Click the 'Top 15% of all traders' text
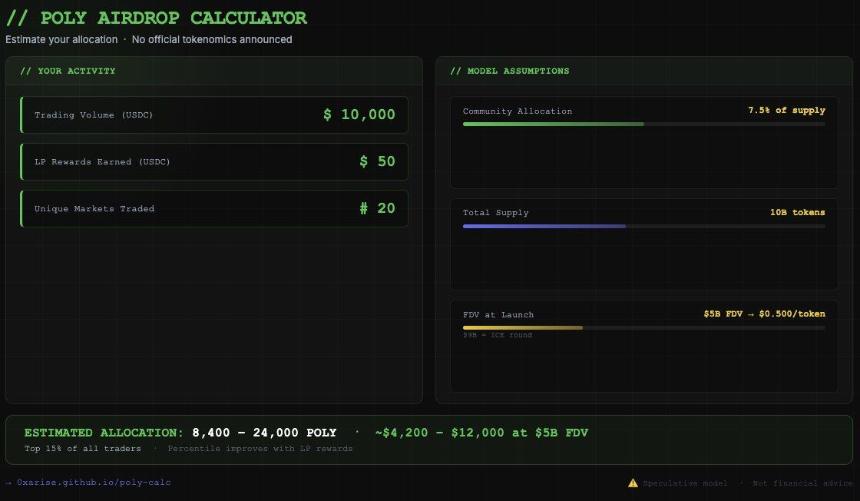This screenshot has width=860, height=501. tap(82, 448)
